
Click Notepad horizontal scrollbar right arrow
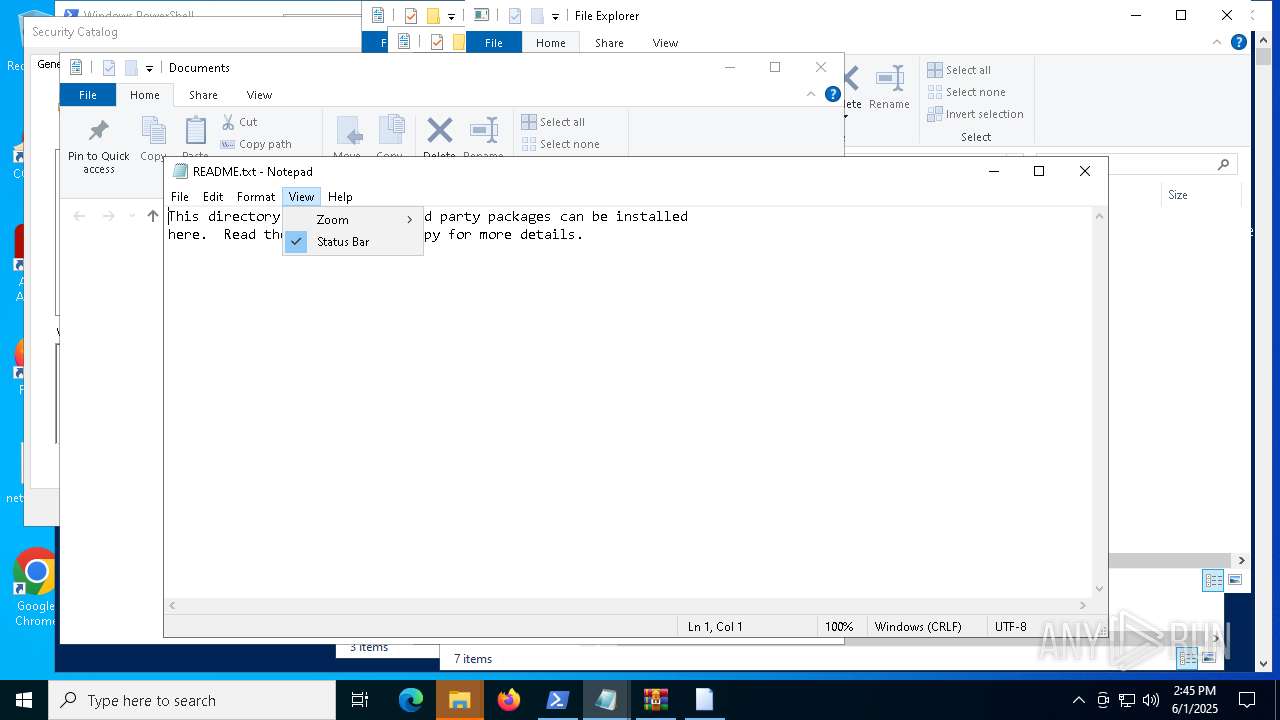pos(1082,606)
